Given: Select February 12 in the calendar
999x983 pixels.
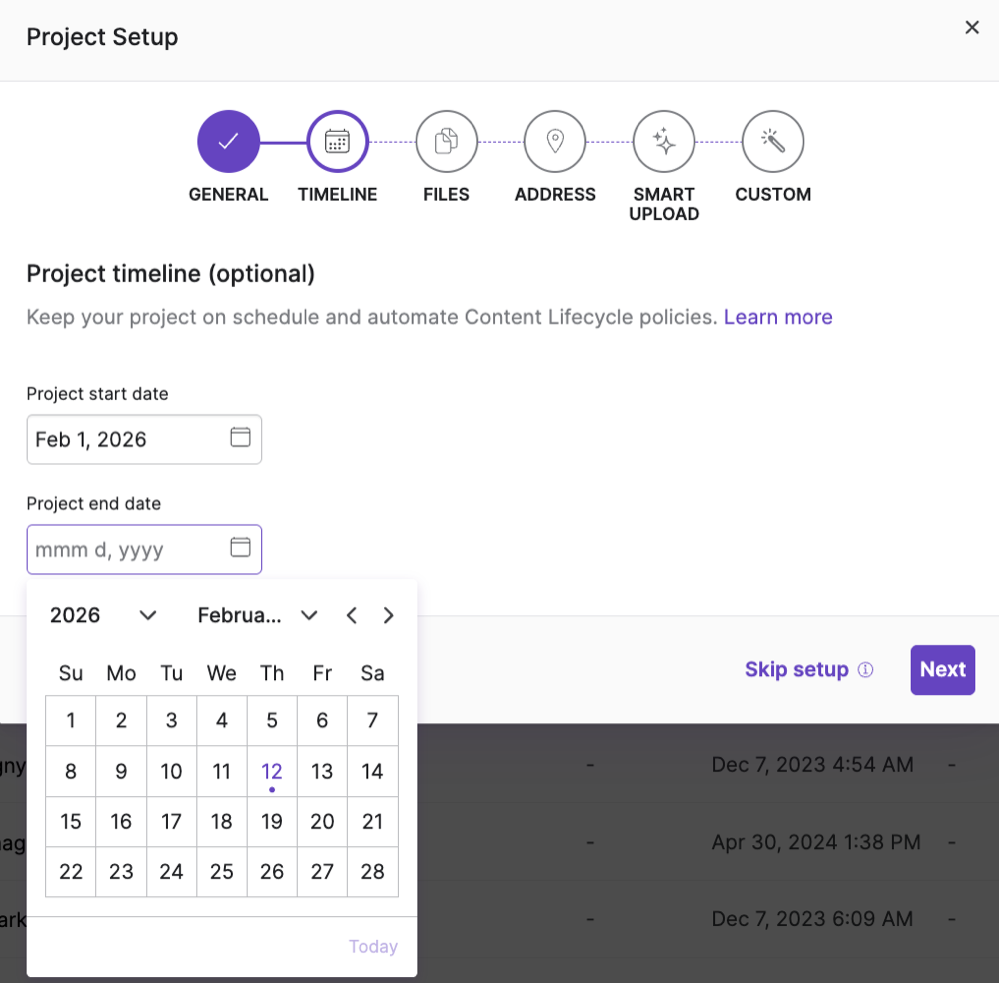Looking at the screenshot, I should point(271,770).
